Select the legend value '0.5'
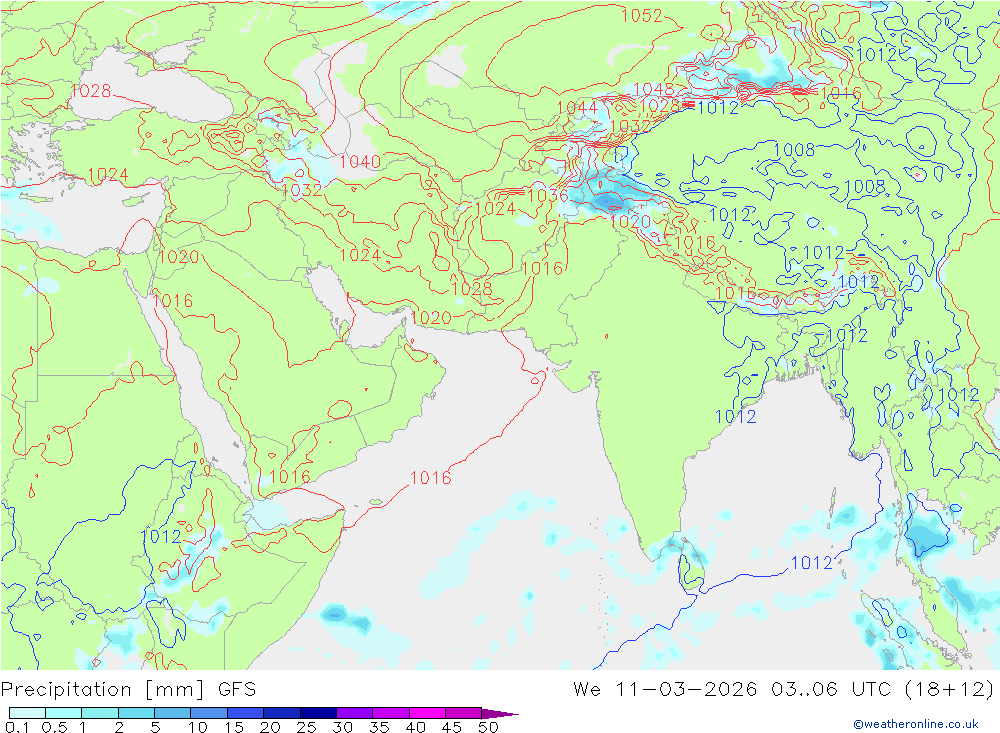 click(x=54, y=727)
